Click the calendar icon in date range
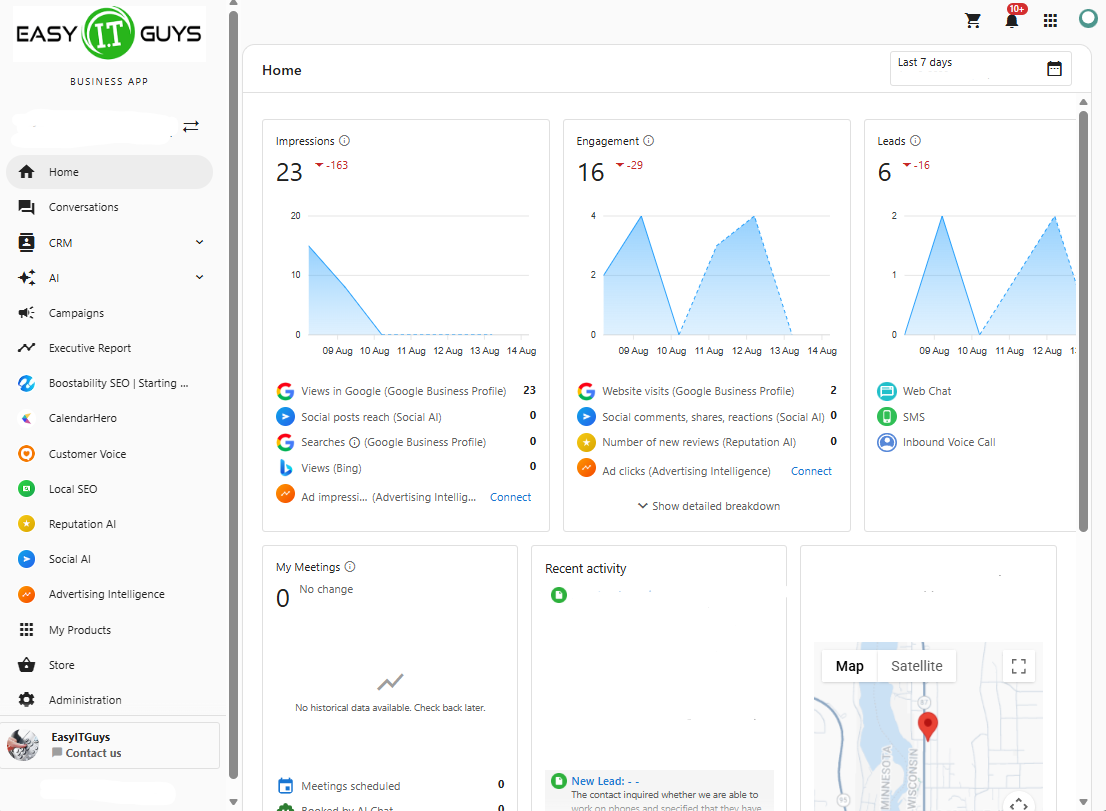The height and width of the screenshot is (811, 1106). point(1055,68)
